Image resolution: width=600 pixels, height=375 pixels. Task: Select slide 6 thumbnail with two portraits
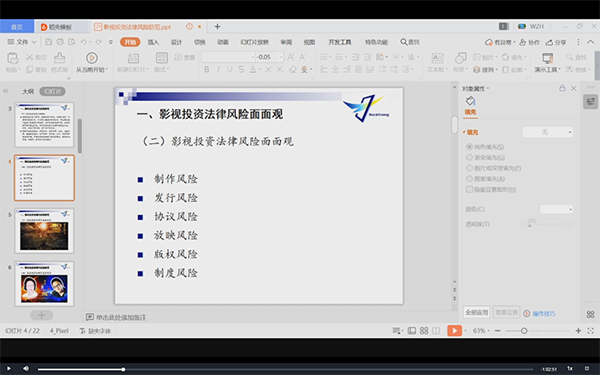44,284
